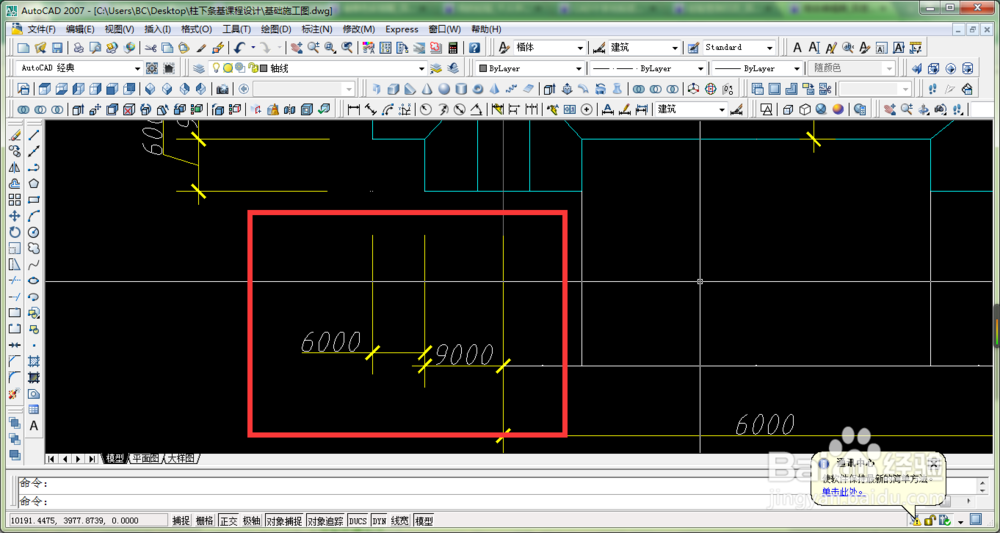
Task: Select the Polygon draw tool
Action: click(34, 183)
